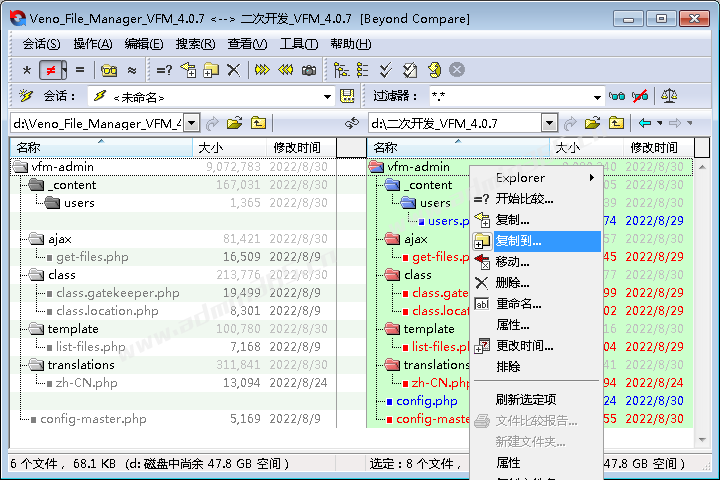Click the grey Stop circle icon
Viewport: 720px width, 480px height.
click(456, 70)
